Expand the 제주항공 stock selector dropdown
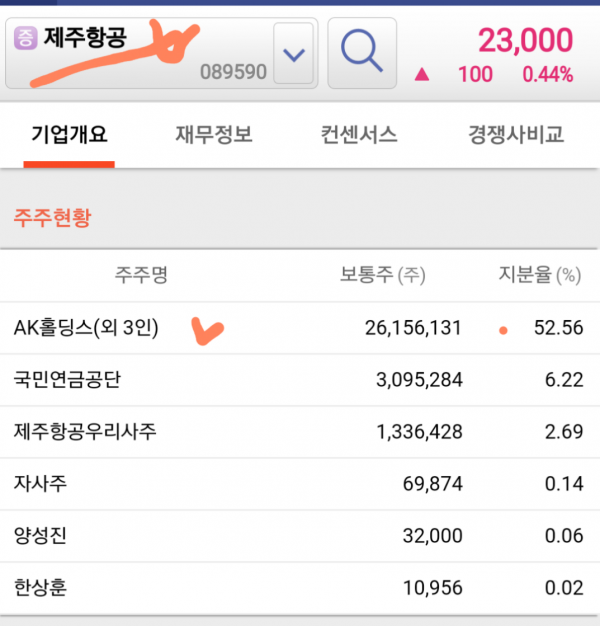The image size is (600, 626). coord(294,53)
